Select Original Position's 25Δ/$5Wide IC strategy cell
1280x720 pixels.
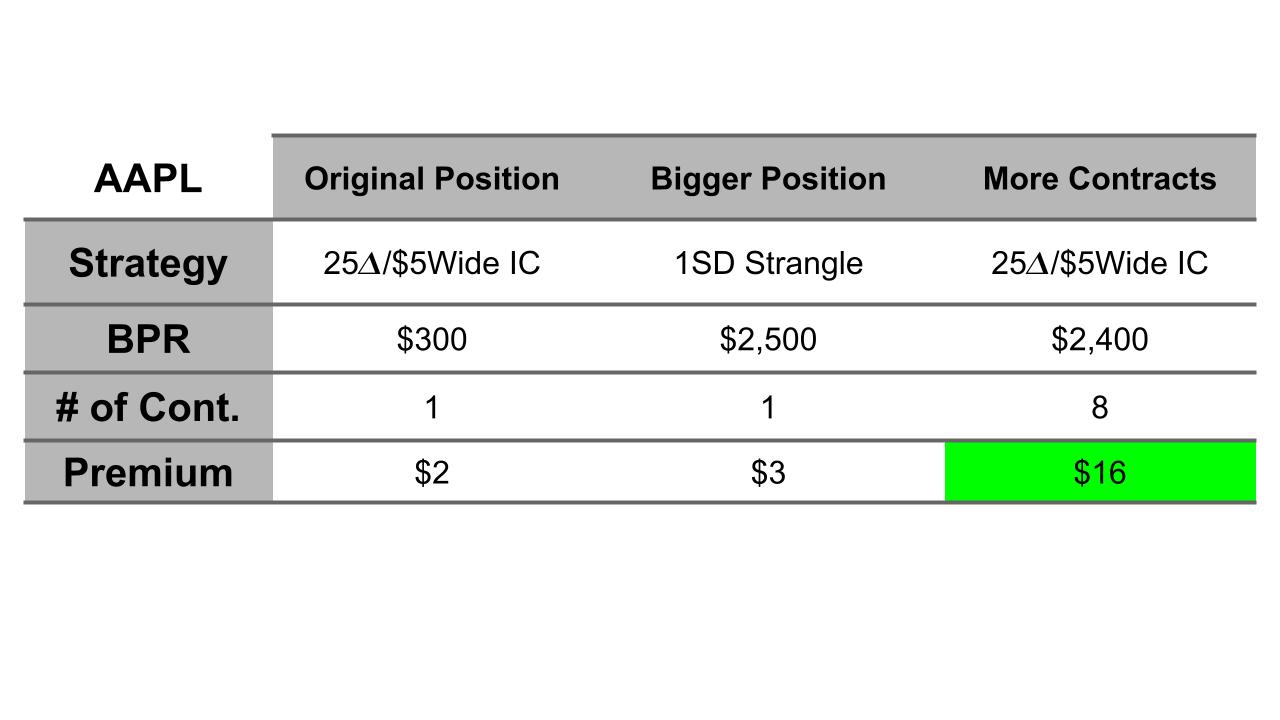[x=432, y=263]
